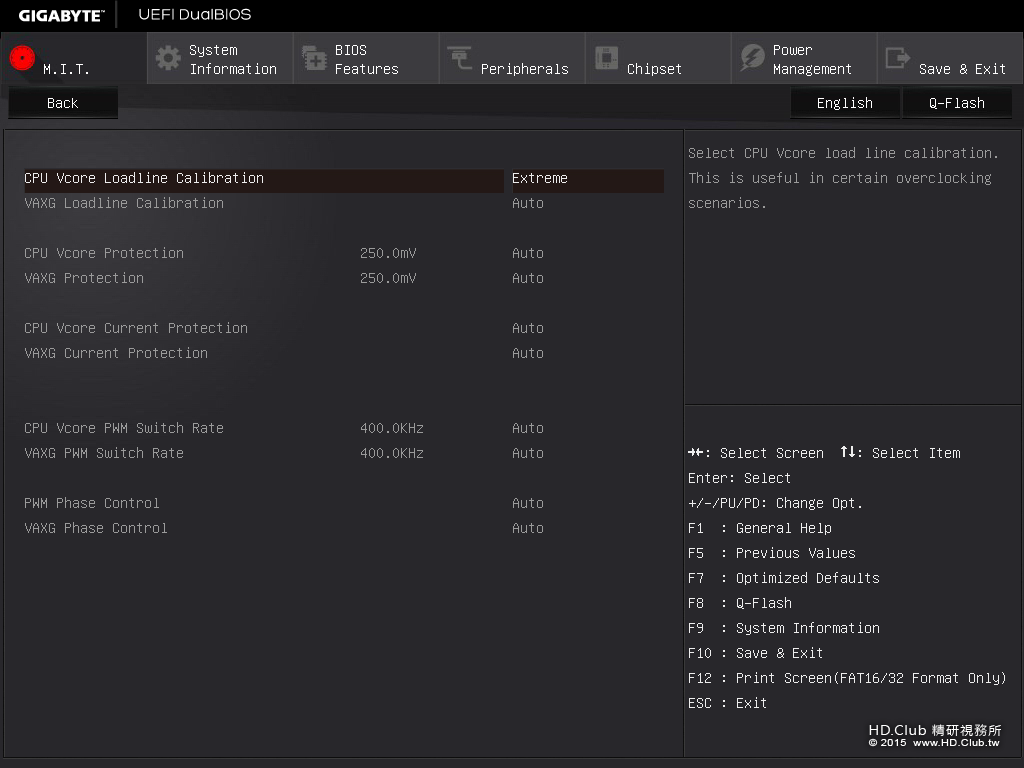
Task: Click the Peripherals tab icon
Action: pos(460,58)
